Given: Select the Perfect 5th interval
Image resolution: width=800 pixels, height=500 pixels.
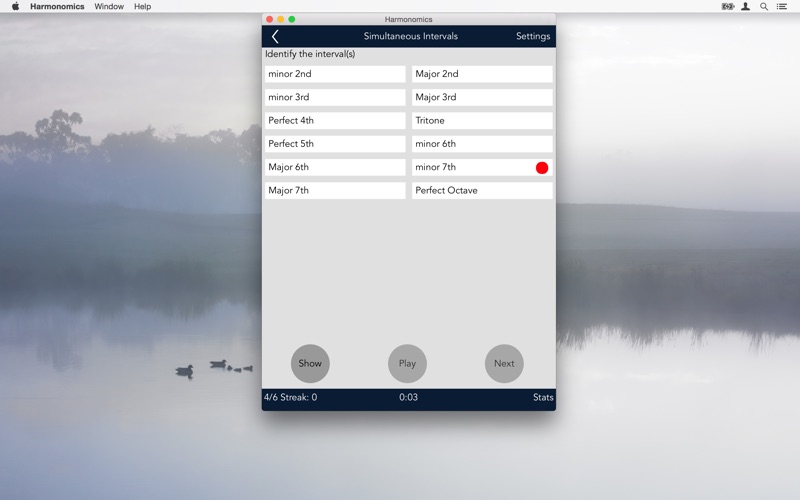Looking at the screenshot, I should [335, 144].
